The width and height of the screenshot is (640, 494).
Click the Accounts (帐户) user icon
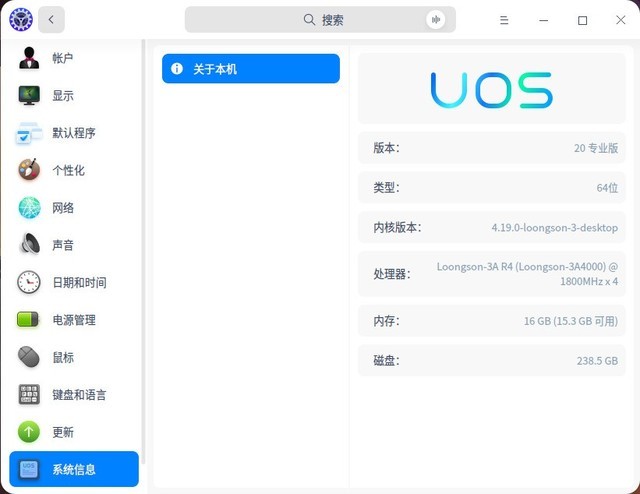29,58
